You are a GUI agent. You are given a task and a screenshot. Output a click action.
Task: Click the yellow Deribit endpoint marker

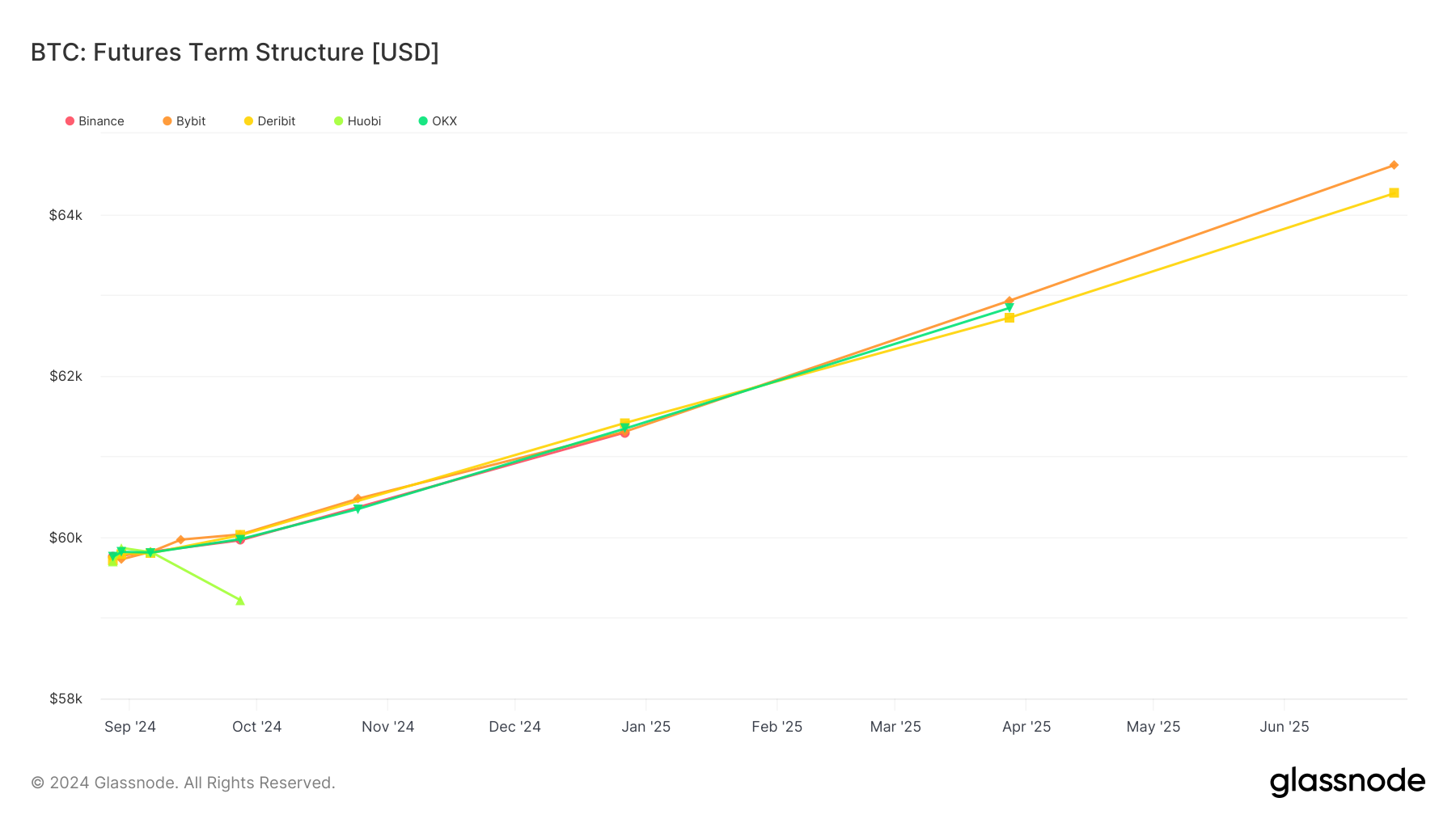coord(1392,193)
